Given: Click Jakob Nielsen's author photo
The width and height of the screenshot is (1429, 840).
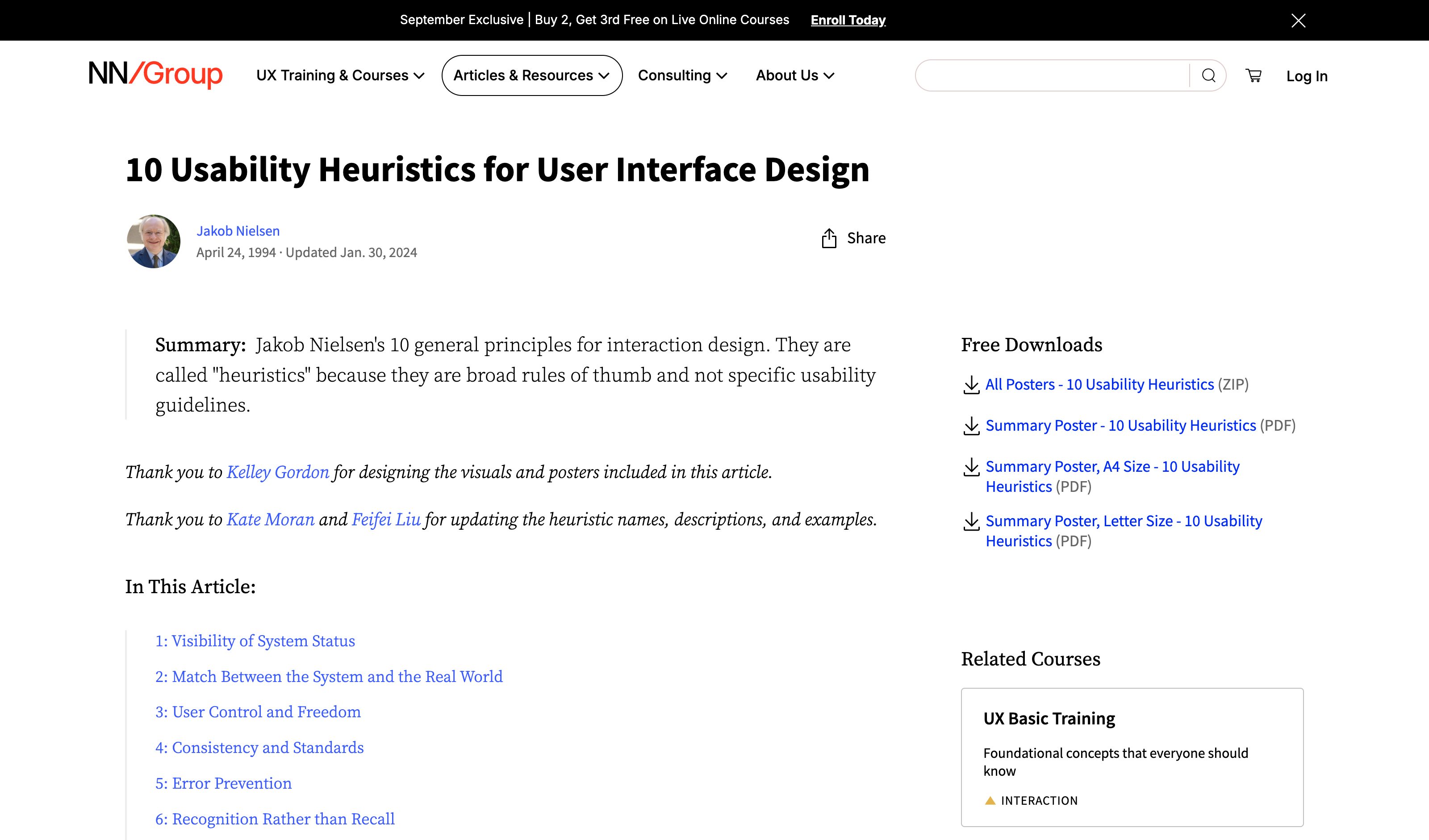Looking at the screenshot, I should pyautogui.click(x=153, y=241).
